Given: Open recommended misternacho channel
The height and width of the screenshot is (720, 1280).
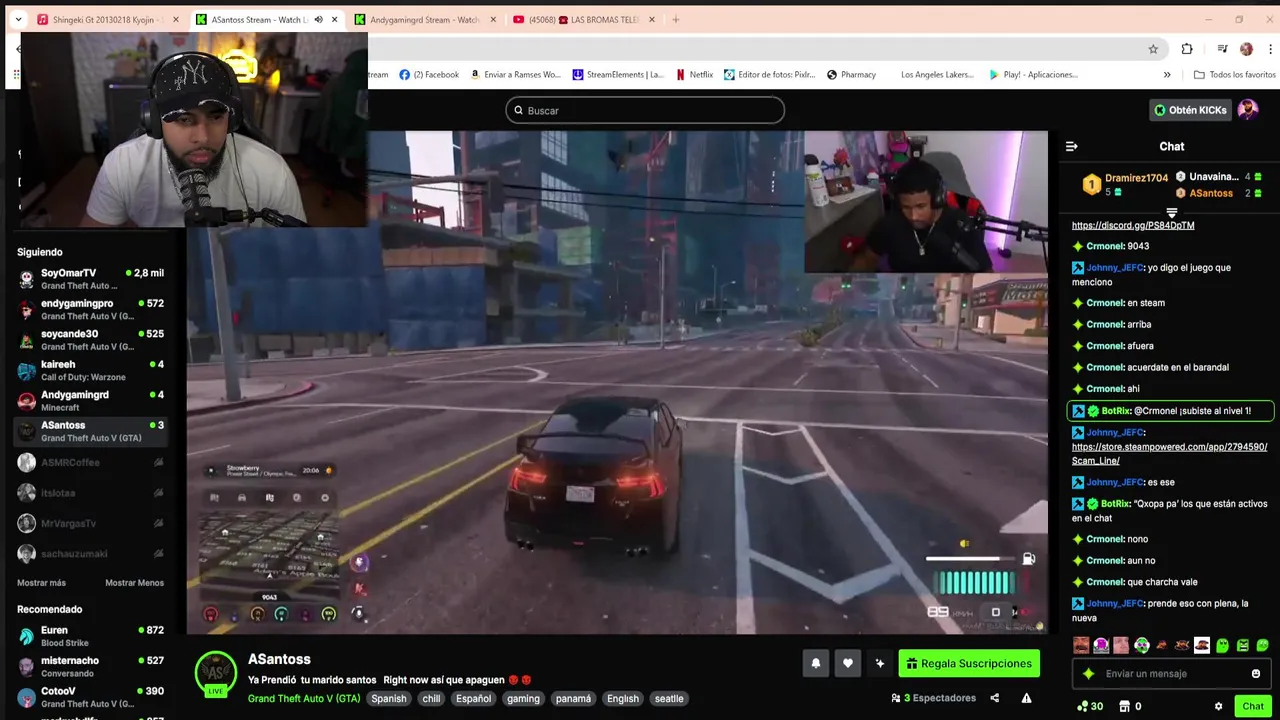Looking at the screenshot, I should point(90,667).
